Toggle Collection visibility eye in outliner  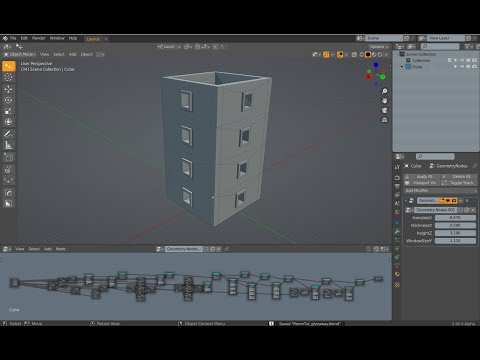pyautogui.click(x=462, y=60)
